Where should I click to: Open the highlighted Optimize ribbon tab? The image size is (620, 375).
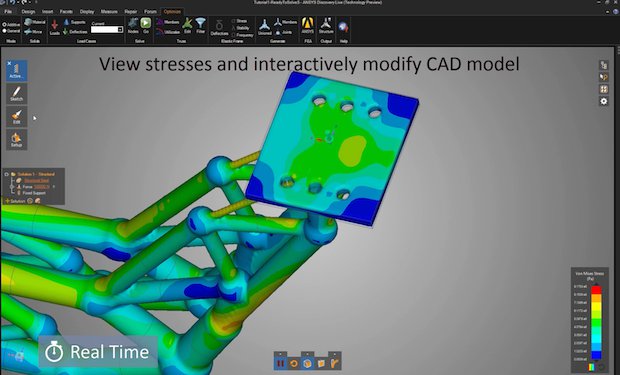pyautogui.click(x=172, y=11)
